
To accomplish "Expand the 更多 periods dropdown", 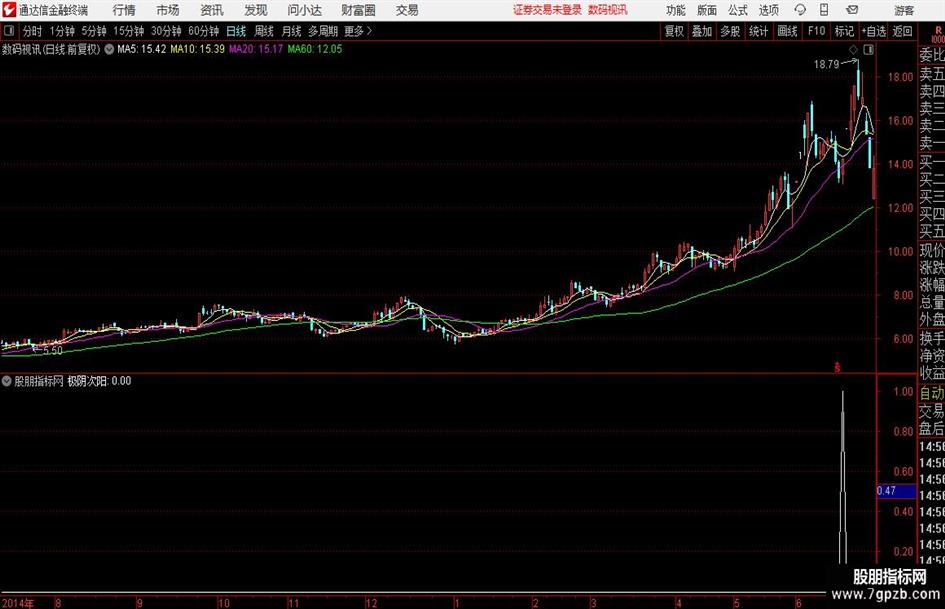I will point(358,31).
